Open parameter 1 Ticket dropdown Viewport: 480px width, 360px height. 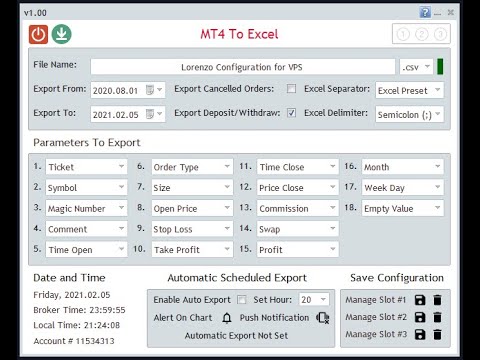click(x=86, y=167)
